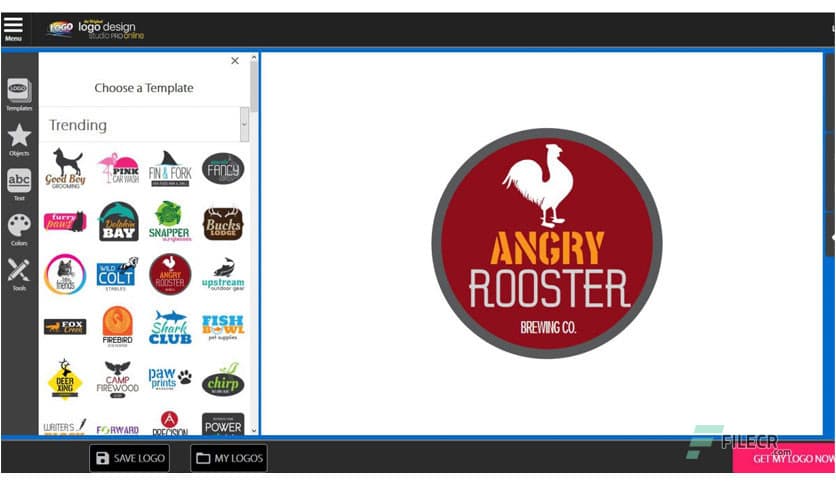This screenshot has height=484, width=836.
Task: Choose the Bucks Lodge template
Action: tap(223, 223)
